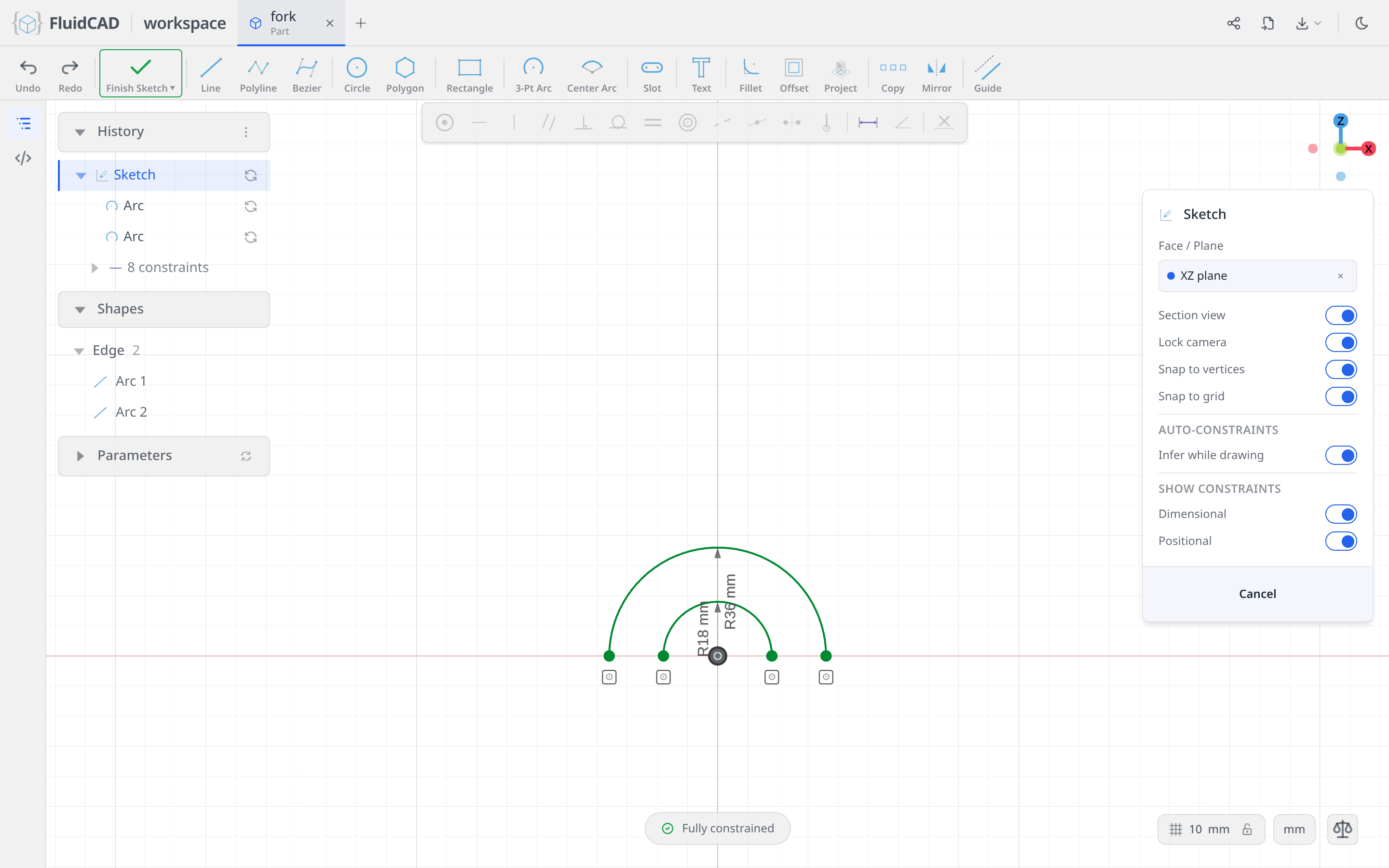Toggle dark mode moon icon
Viewport: 1389px width, 868px height.
[x=1362, y=23]
